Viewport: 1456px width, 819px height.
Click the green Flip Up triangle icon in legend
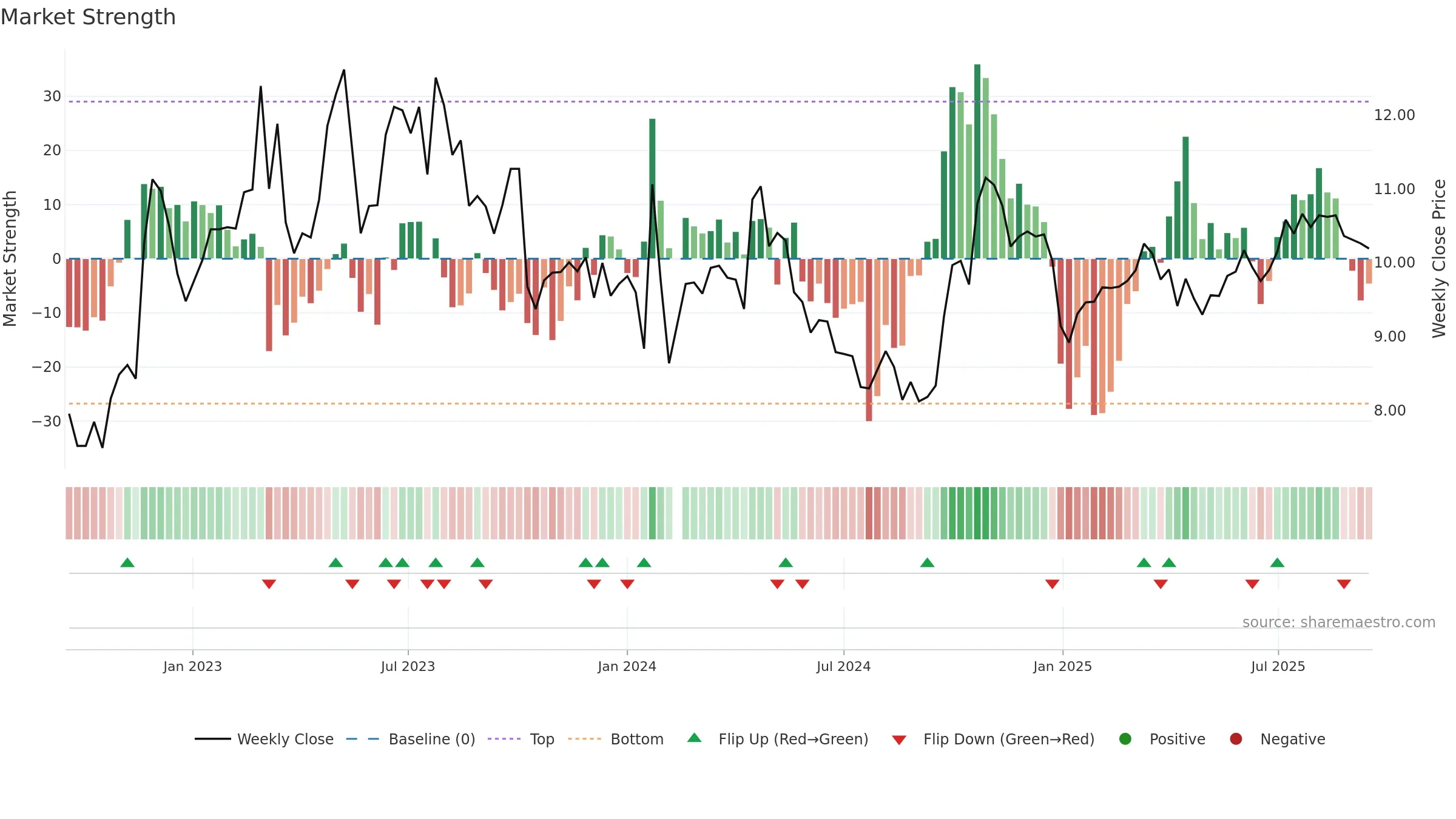[x=695, y=738]
